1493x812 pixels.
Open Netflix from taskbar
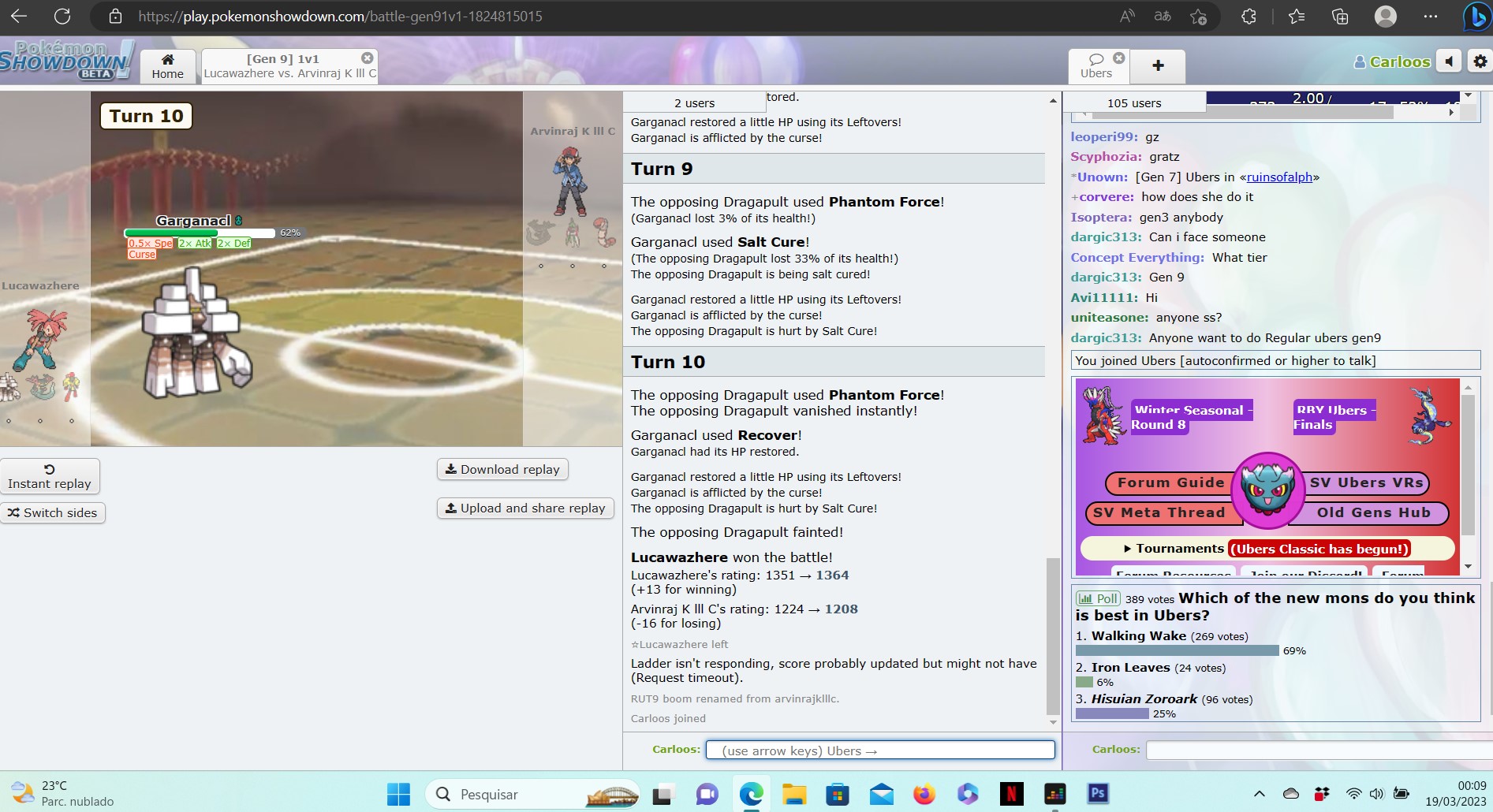(1011, 794)
